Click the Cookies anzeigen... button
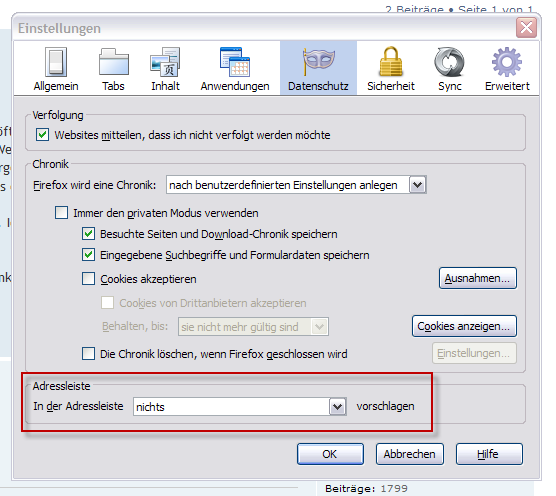The width and height of the screenshot is (556, 496). pyautogui.click(x=464, y=326)
